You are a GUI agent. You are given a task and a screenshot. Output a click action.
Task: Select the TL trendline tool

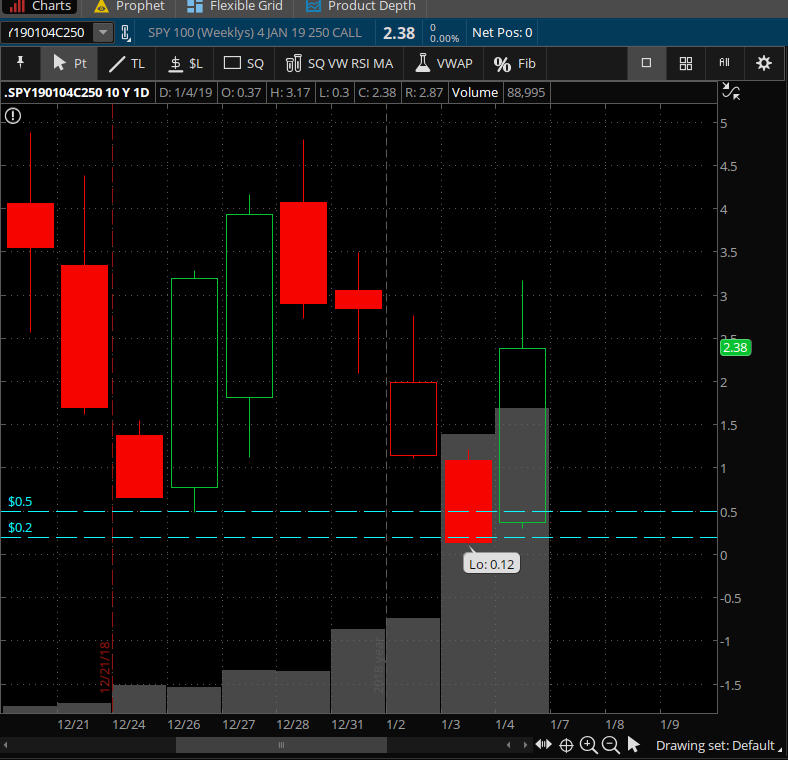127,63
